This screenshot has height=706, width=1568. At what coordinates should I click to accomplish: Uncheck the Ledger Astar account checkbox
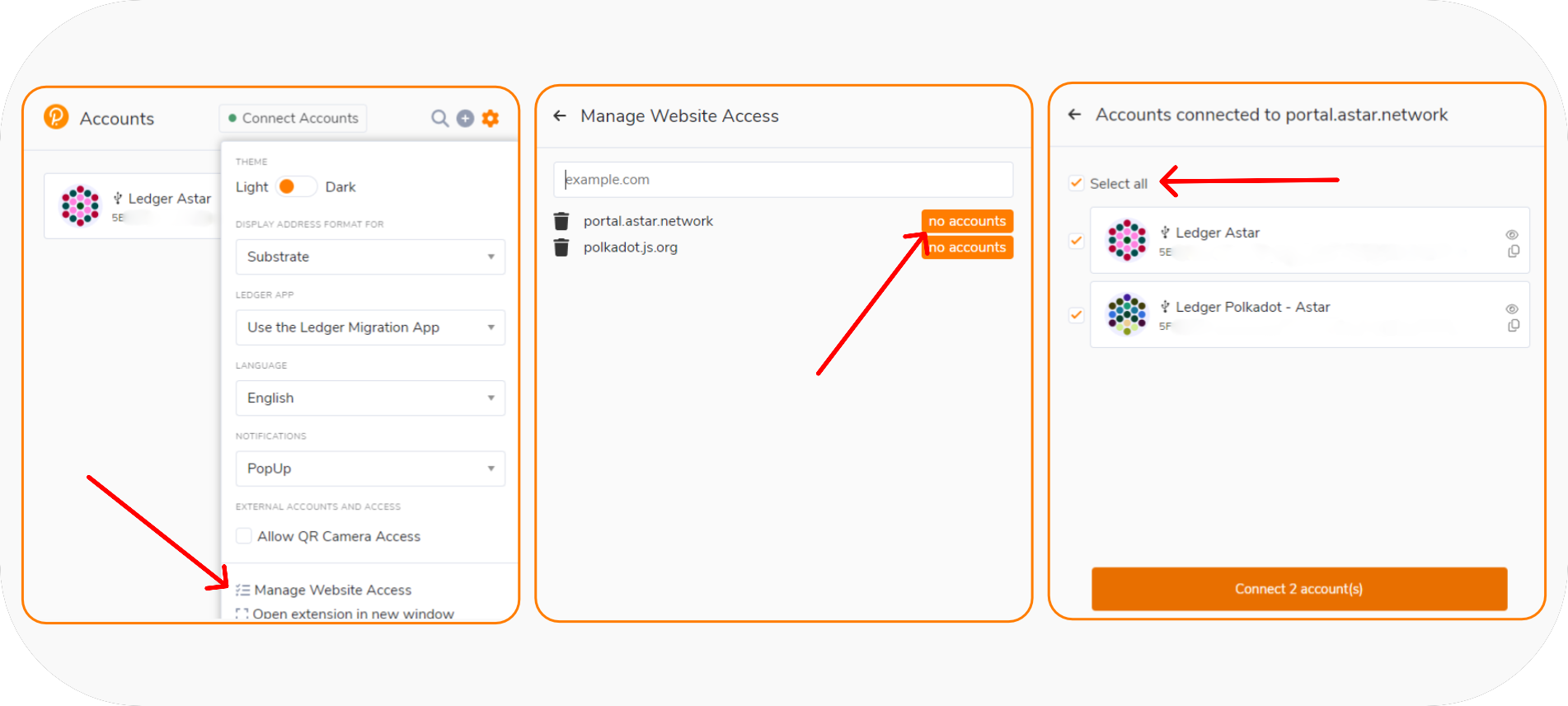(x=1076, y=241)
